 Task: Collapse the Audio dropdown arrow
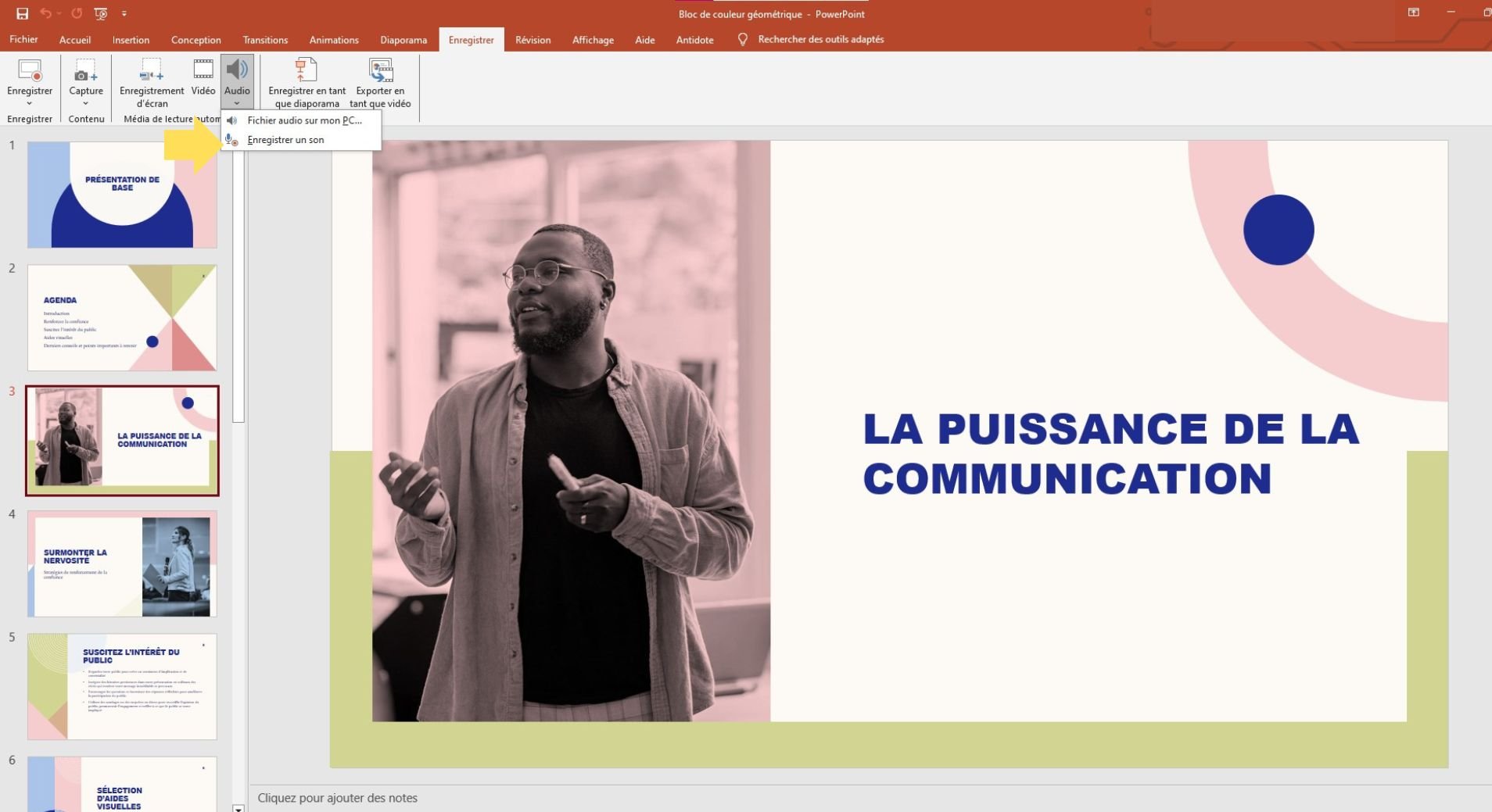(x=237, y=103)
